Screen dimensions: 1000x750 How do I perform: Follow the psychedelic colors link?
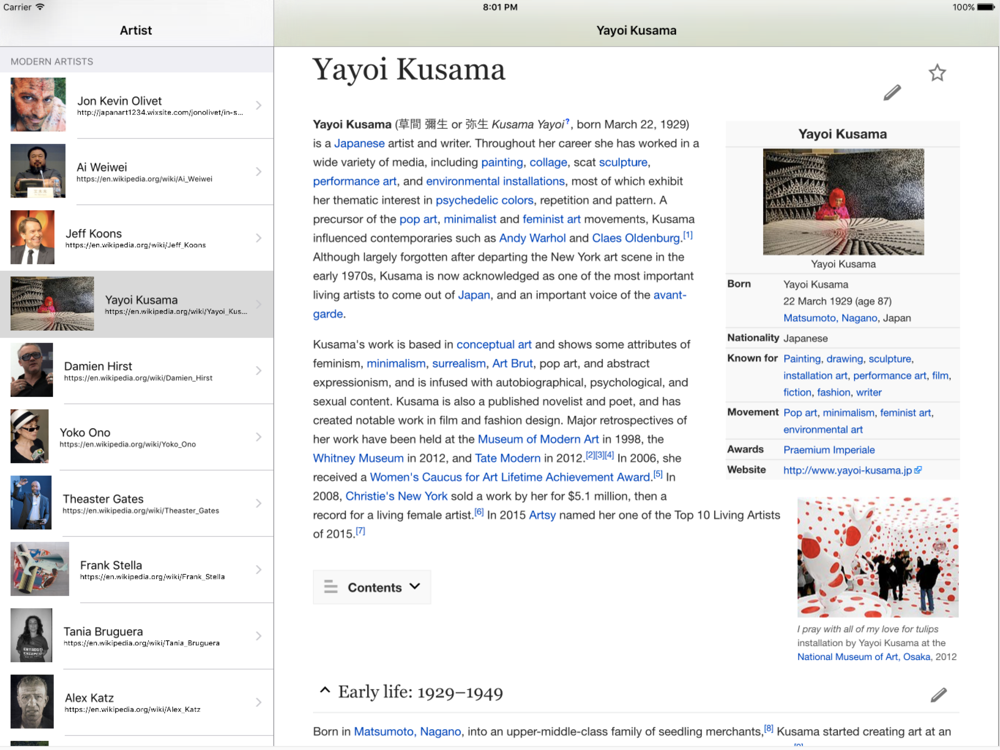485,200
